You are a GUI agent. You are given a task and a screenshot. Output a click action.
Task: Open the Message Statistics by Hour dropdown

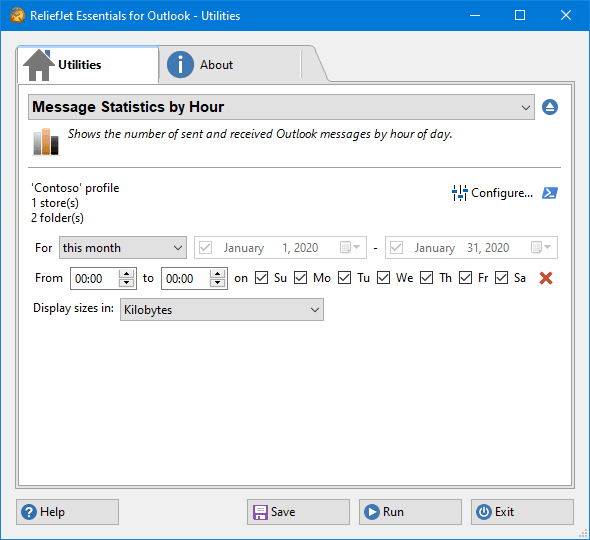[281, 107]
